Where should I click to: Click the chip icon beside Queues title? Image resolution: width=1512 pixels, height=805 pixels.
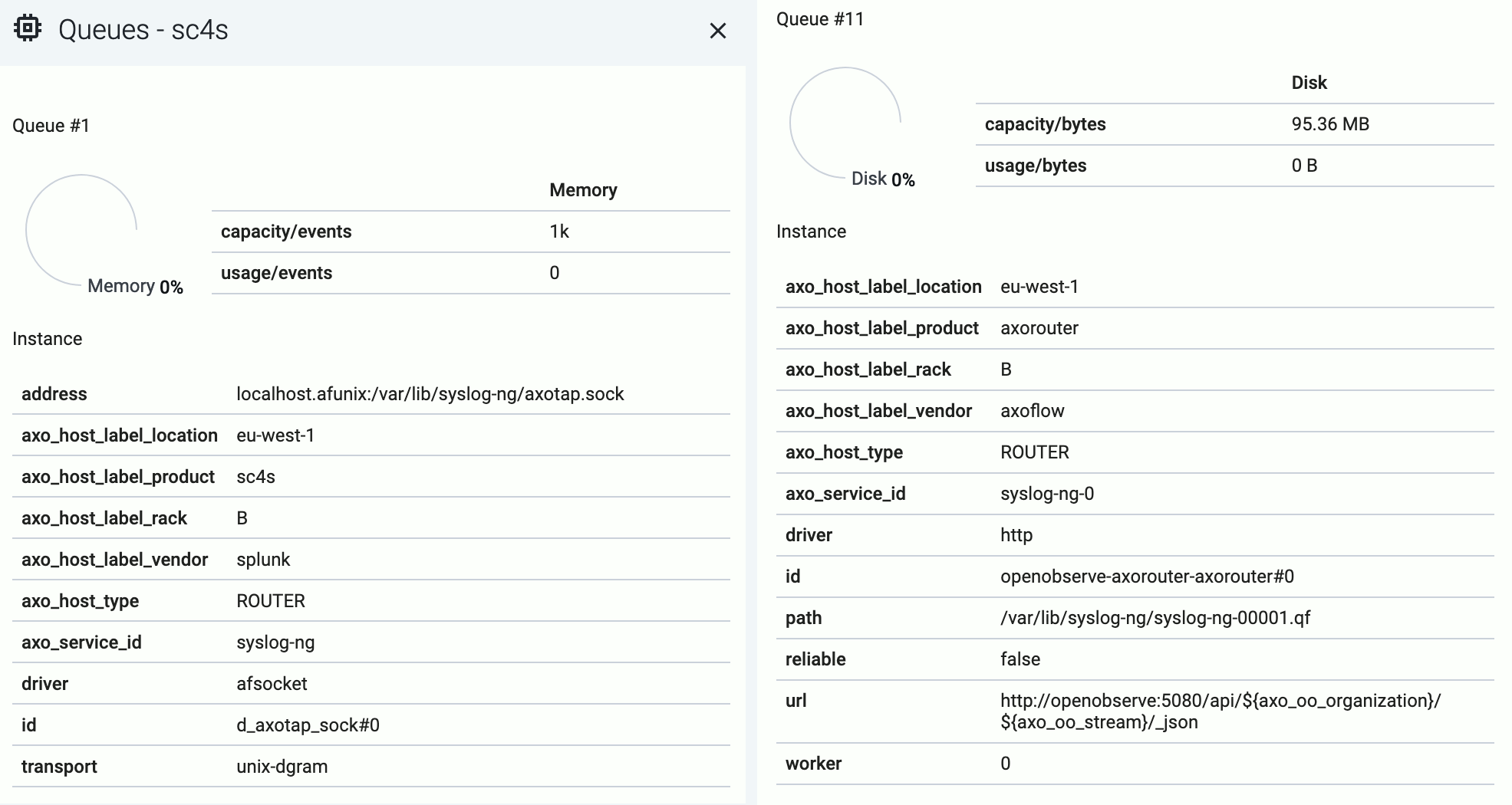(x=28, y=29)
